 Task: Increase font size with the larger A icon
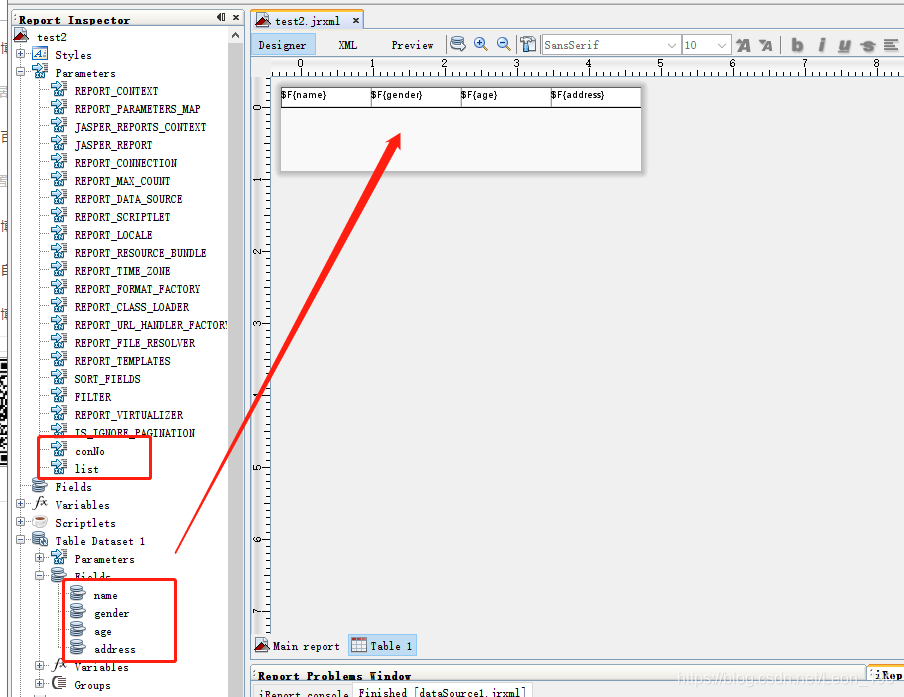(x=744, y=45)
